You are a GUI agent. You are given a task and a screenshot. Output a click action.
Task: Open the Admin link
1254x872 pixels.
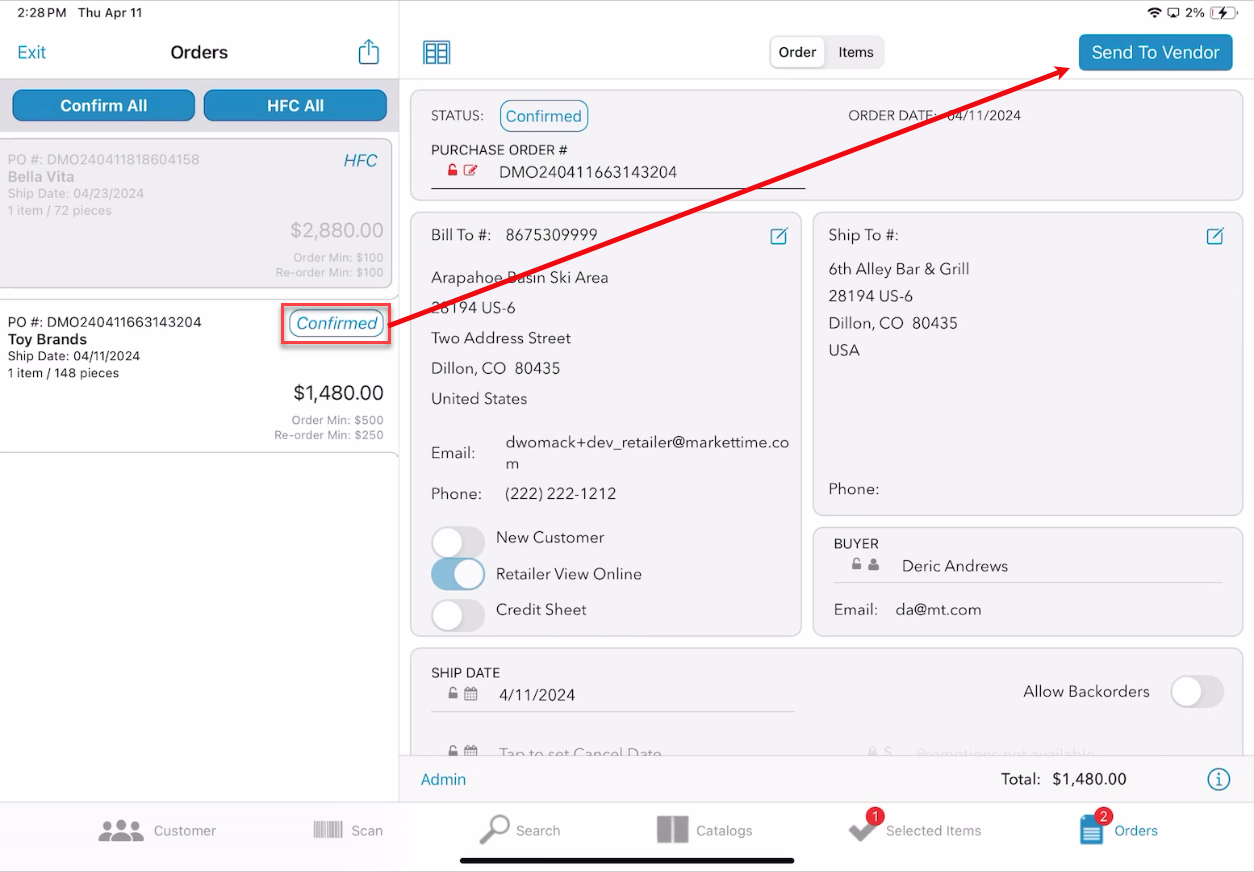443,779
